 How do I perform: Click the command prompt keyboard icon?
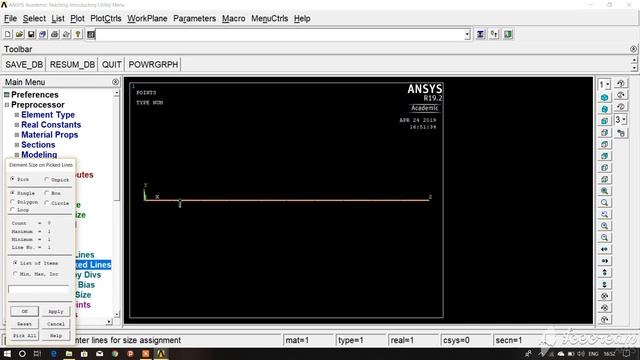pyautogui.click(x=91, y=35)
